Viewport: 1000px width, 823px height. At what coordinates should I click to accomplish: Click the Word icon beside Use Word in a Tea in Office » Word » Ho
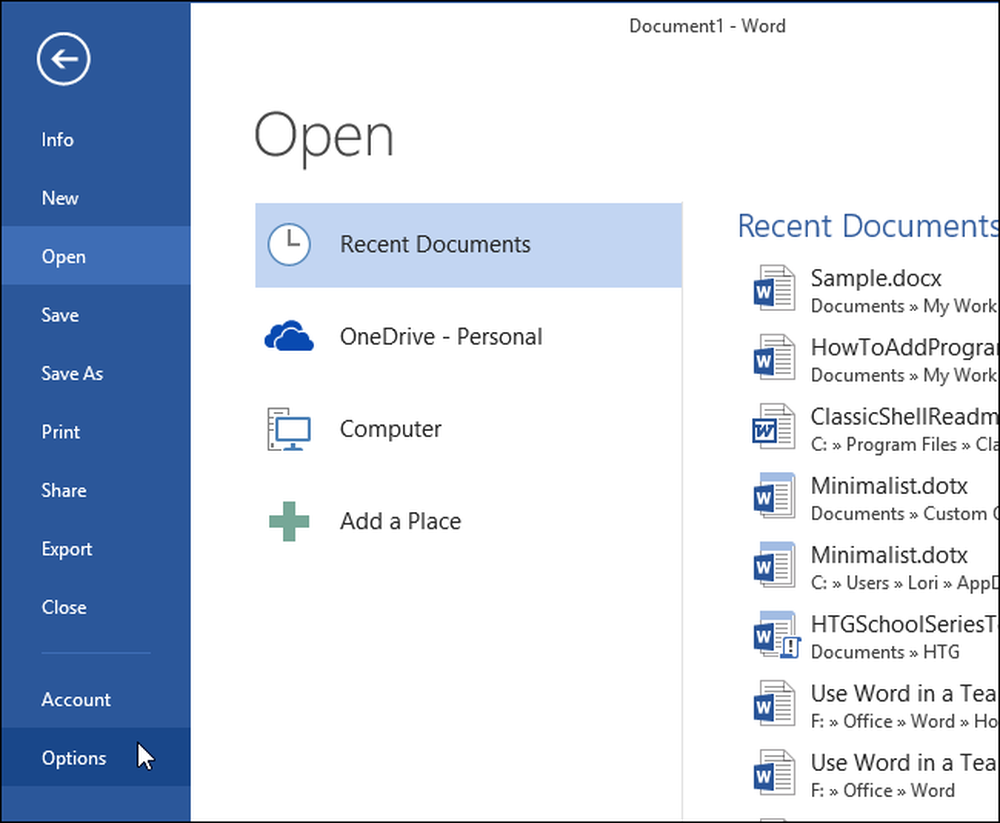click(774, 704)
